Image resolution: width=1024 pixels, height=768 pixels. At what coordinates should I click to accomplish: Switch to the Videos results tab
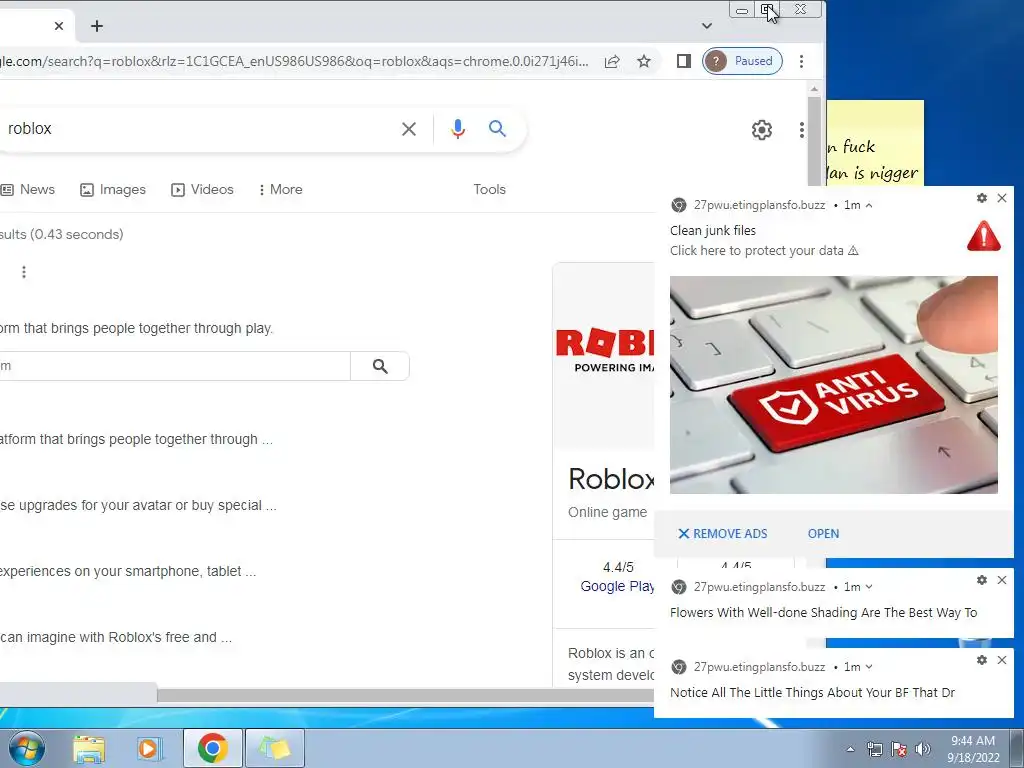coord(202,189)
